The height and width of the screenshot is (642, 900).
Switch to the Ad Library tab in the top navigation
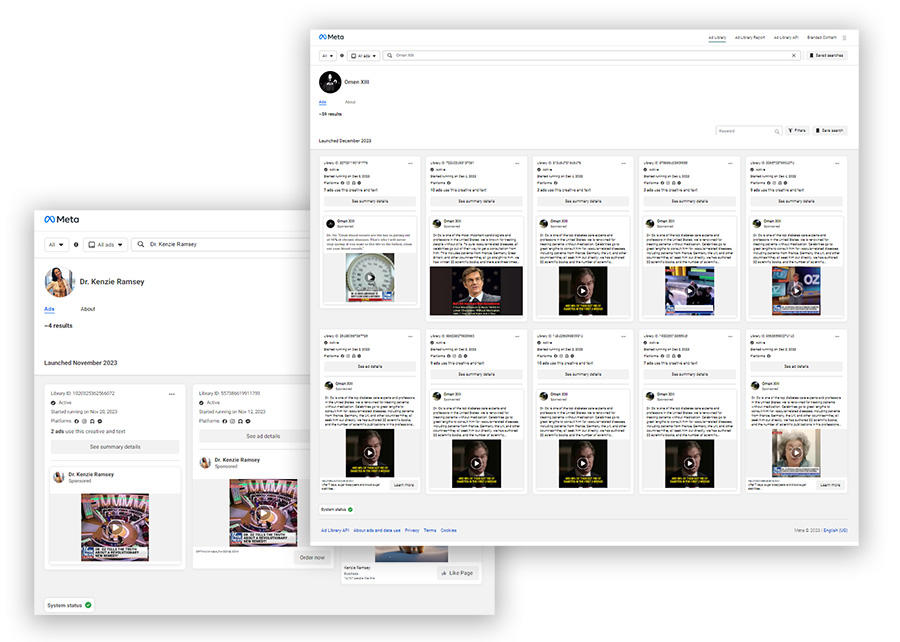point(717,38)
